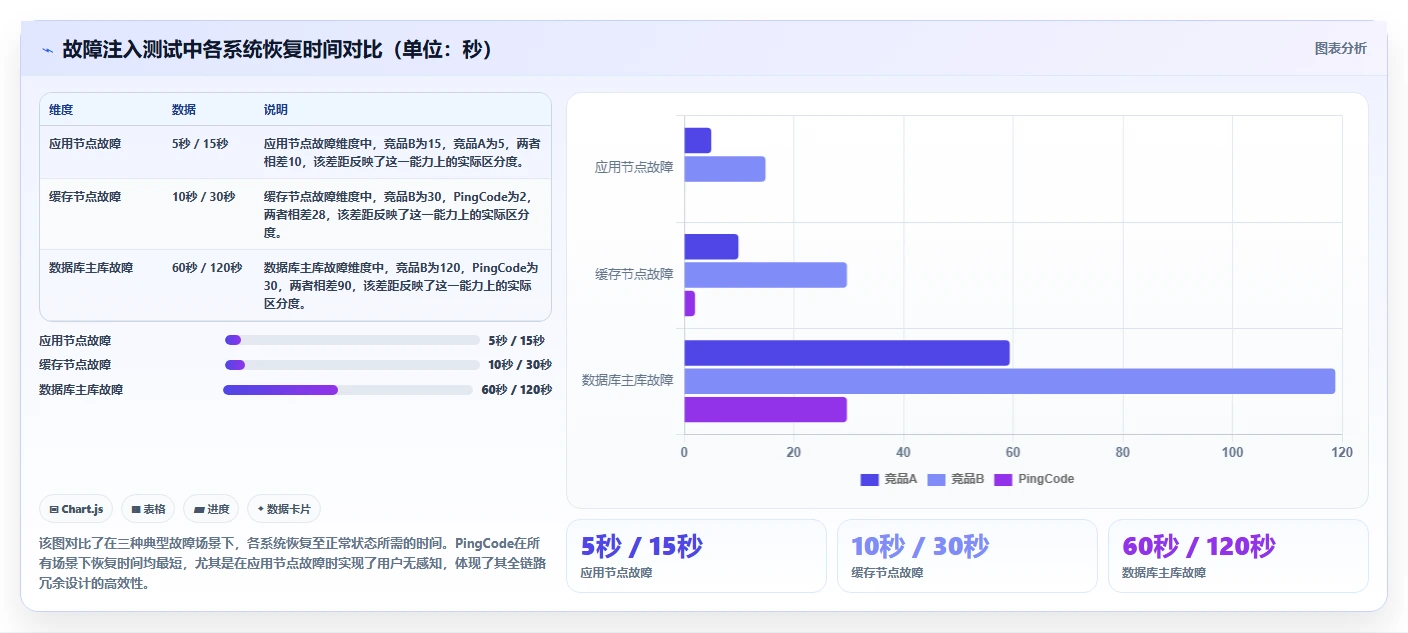This screenshot has height=633, width=1408.
Task: Open the 60秒 / 120秒 data card
Action: (1238, 556)
